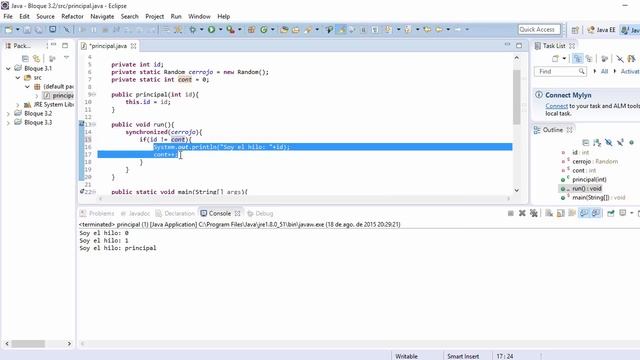Viewport: 640px width, 360px height.
Task: Toggle Sort alphabetically in Outline view
Action: tap(597, 142)
